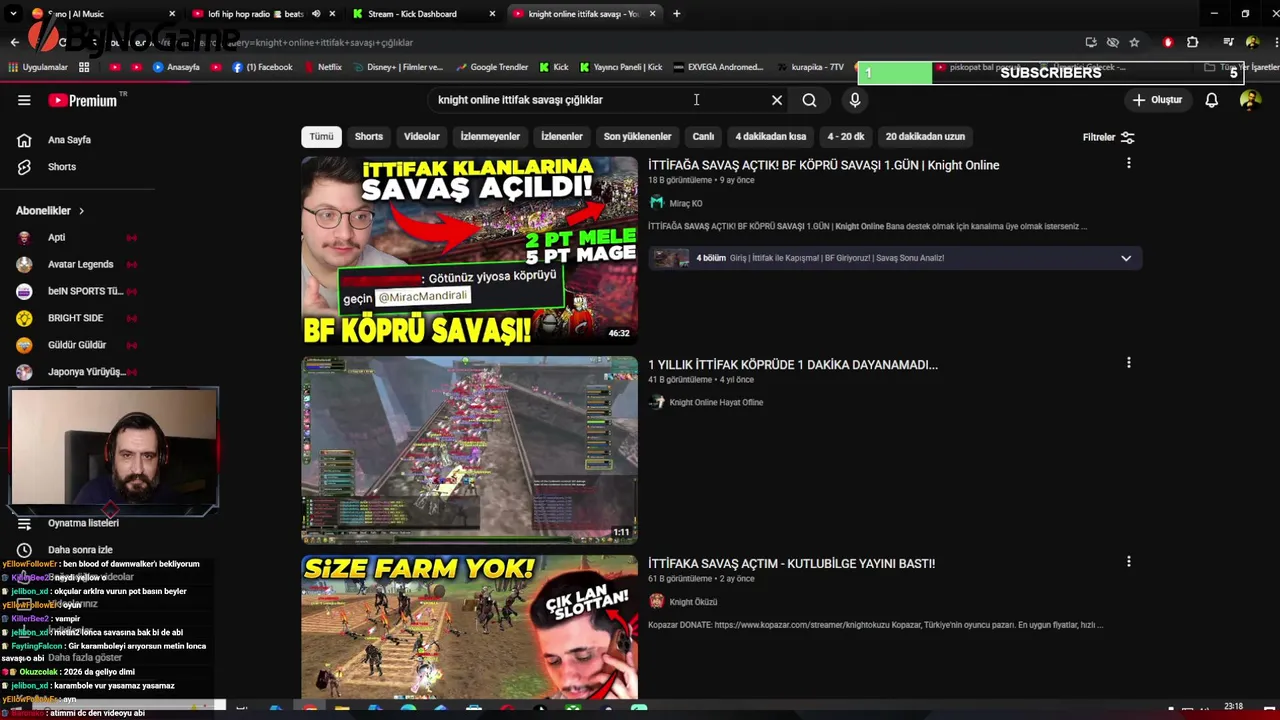Open the SiZE FARM YOK video thumbnail

point(469,627)
